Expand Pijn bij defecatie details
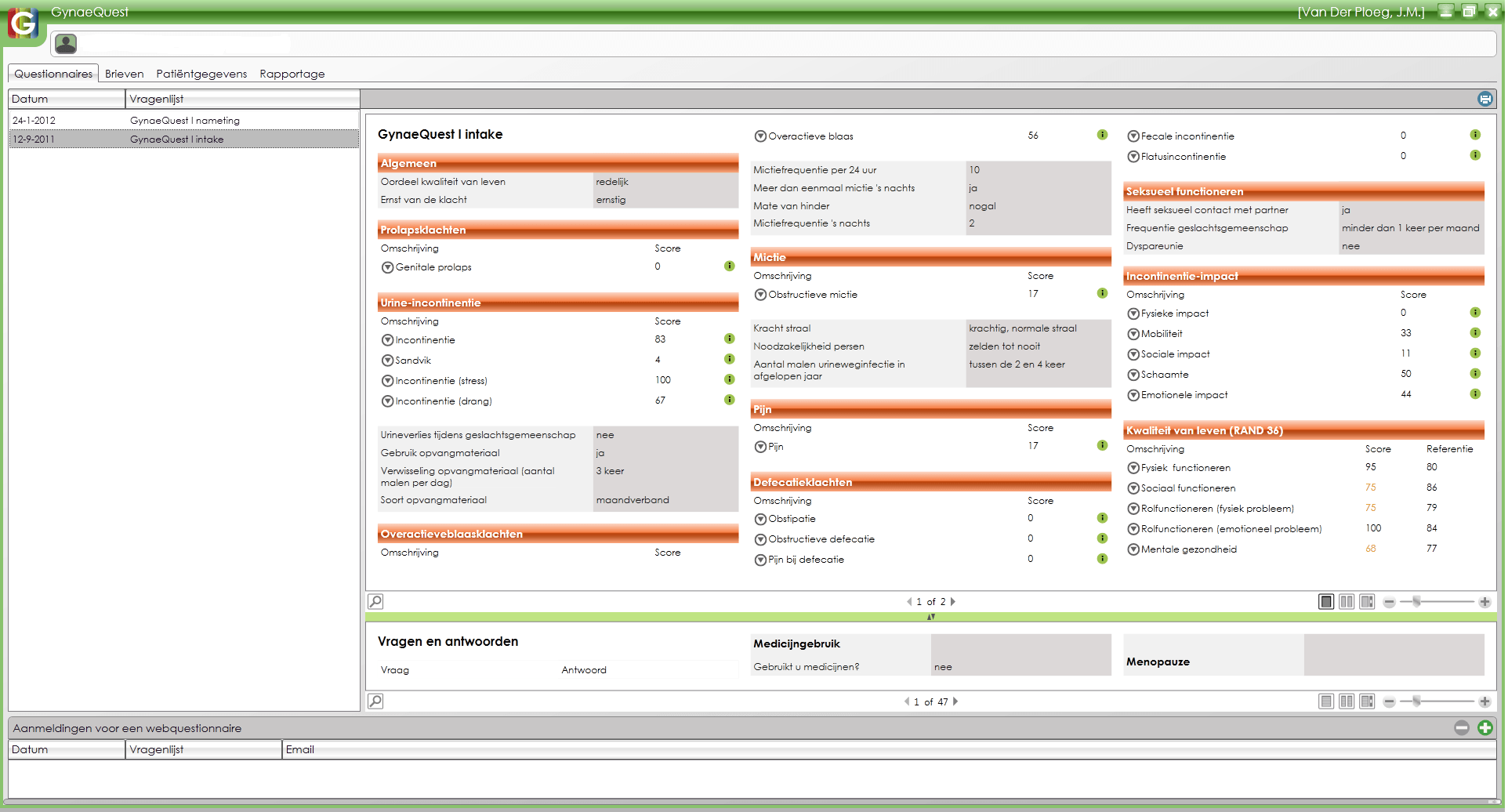Image resolution: width=1508 pixels, height=812 pixels. (x=760, y=560)
